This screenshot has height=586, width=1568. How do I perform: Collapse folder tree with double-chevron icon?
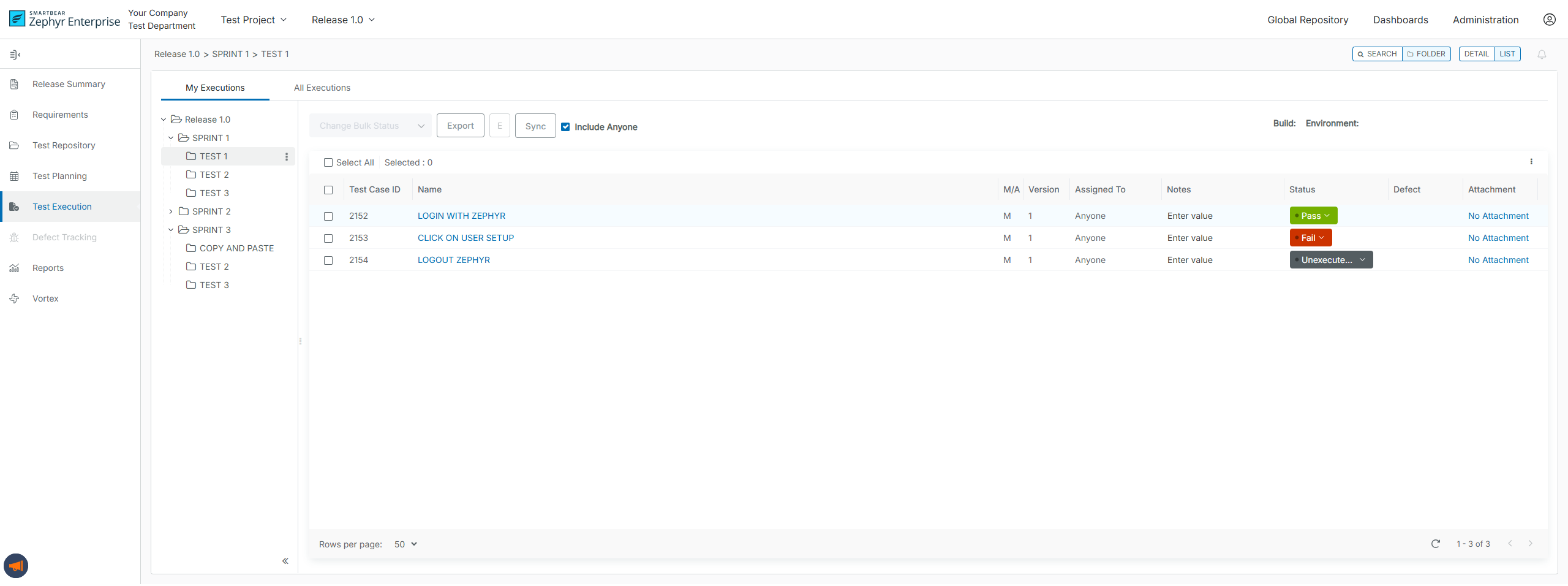285,561
